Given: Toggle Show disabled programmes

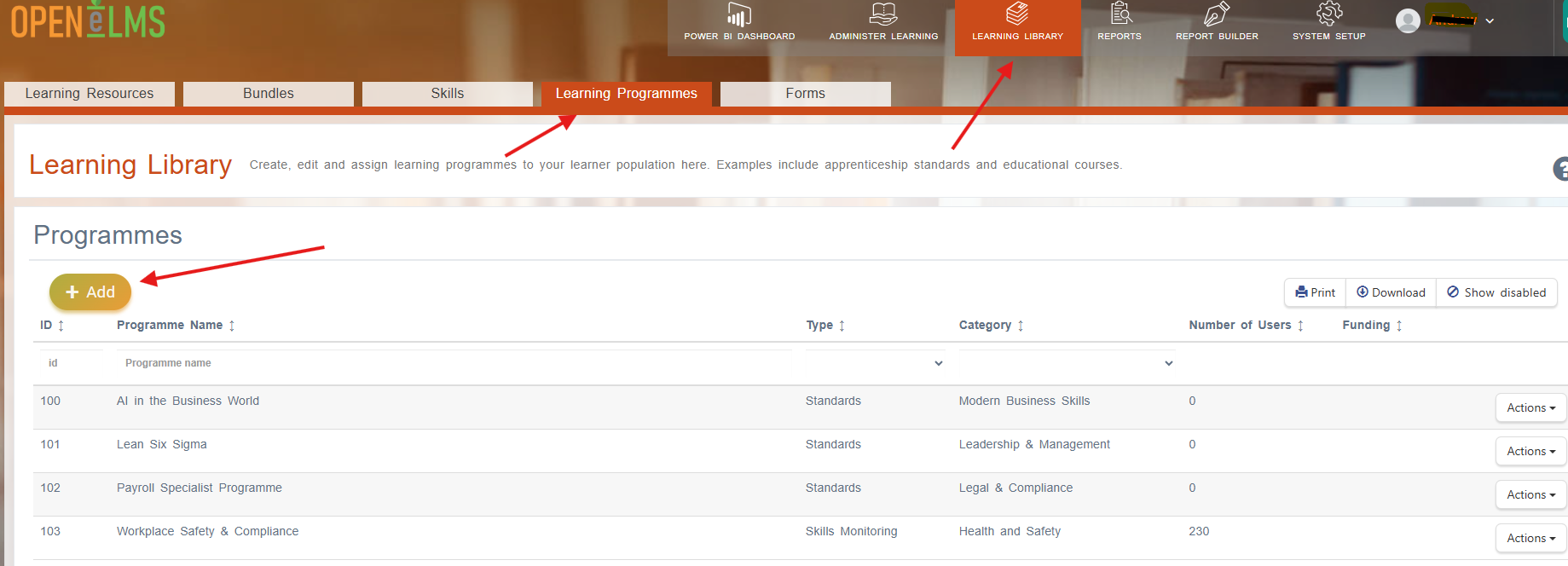Looking at the screenshot, I should pyautogui.click(x=1496, y=292).
